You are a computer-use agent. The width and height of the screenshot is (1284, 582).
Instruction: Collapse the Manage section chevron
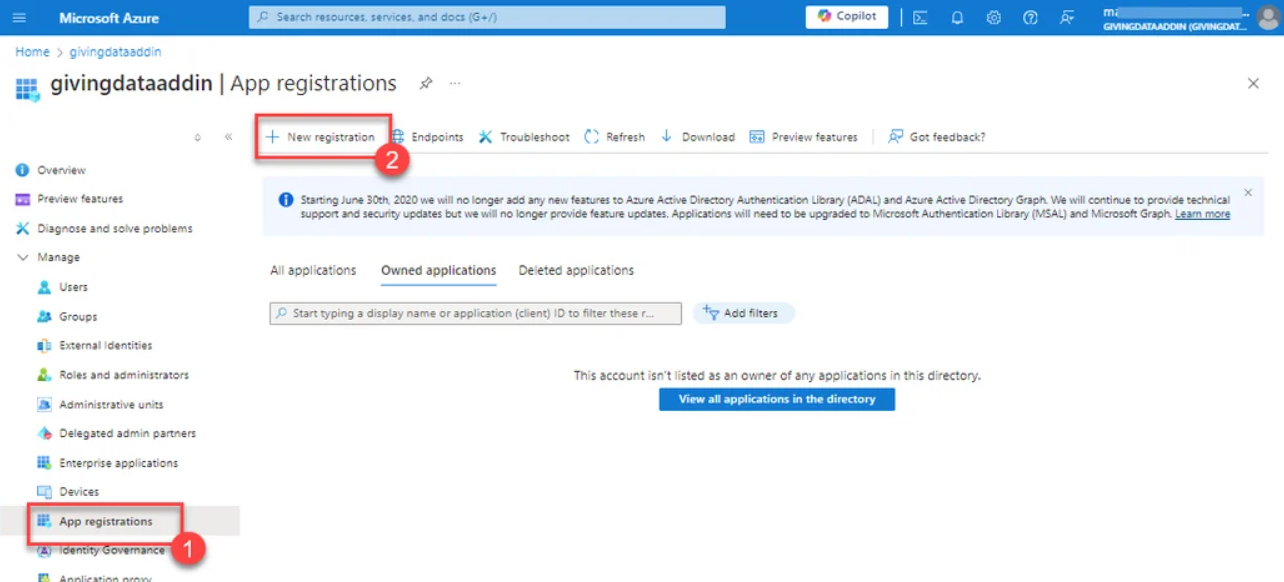[x=23, y=257]
